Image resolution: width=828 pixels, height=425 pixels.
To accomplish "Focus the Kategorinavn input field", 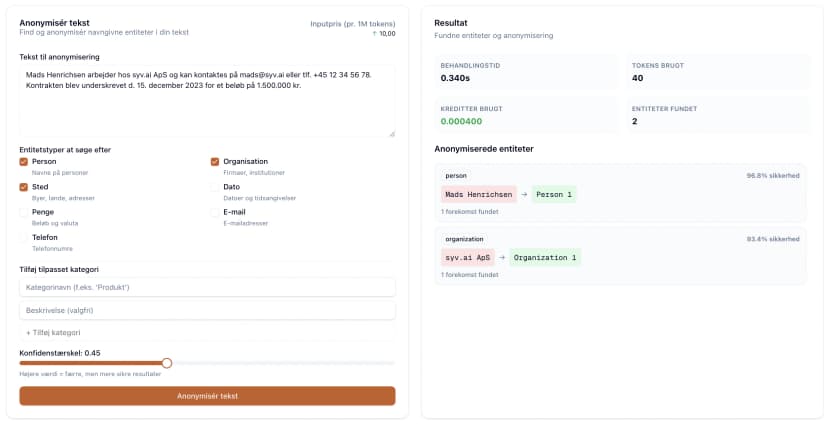I will 207,287.
